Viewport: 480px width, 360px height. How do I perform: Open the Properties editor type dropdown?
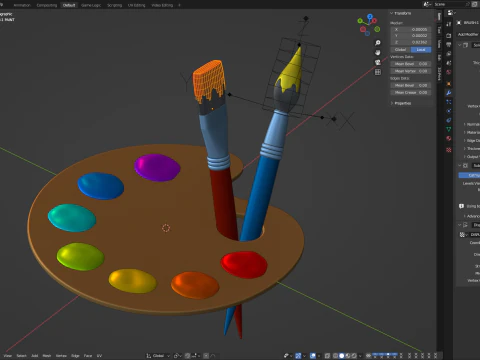click(451, 13)
